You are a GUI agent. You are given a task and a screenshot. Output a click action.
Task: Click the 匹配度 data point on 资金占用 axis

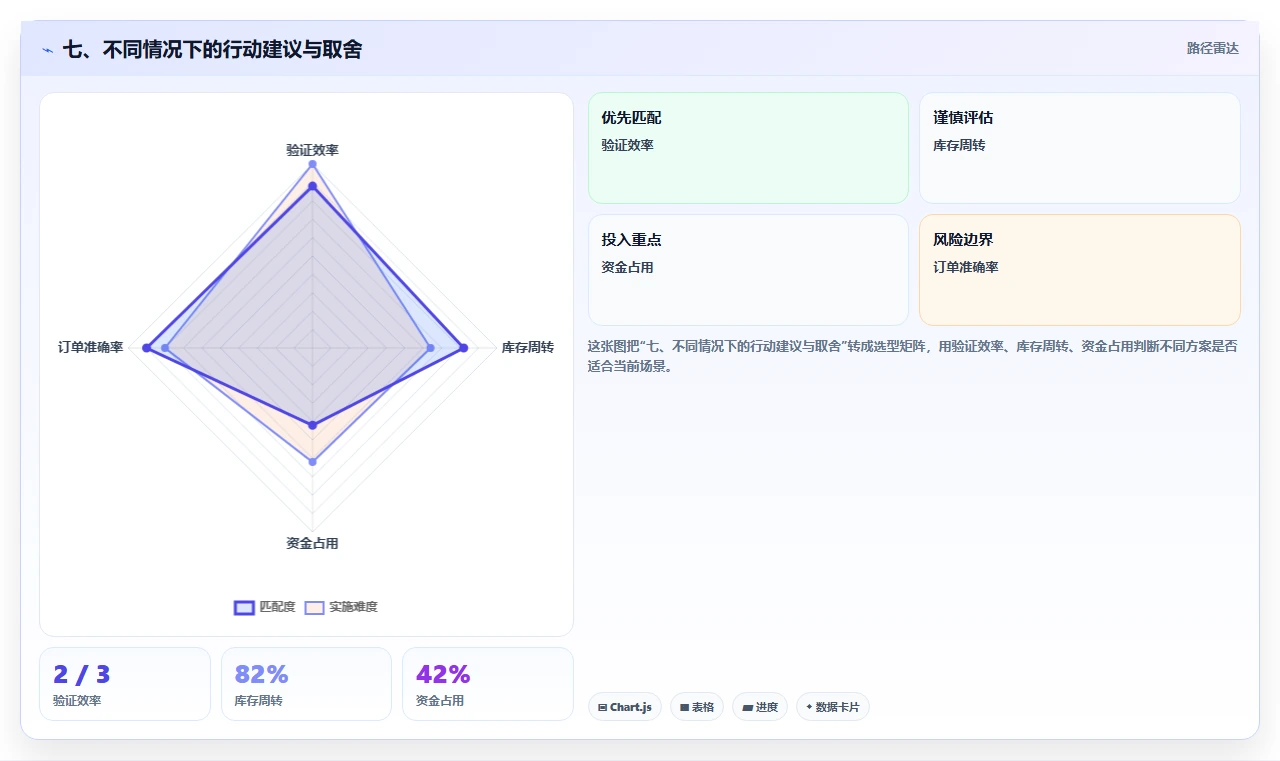[x=312, y=425]
